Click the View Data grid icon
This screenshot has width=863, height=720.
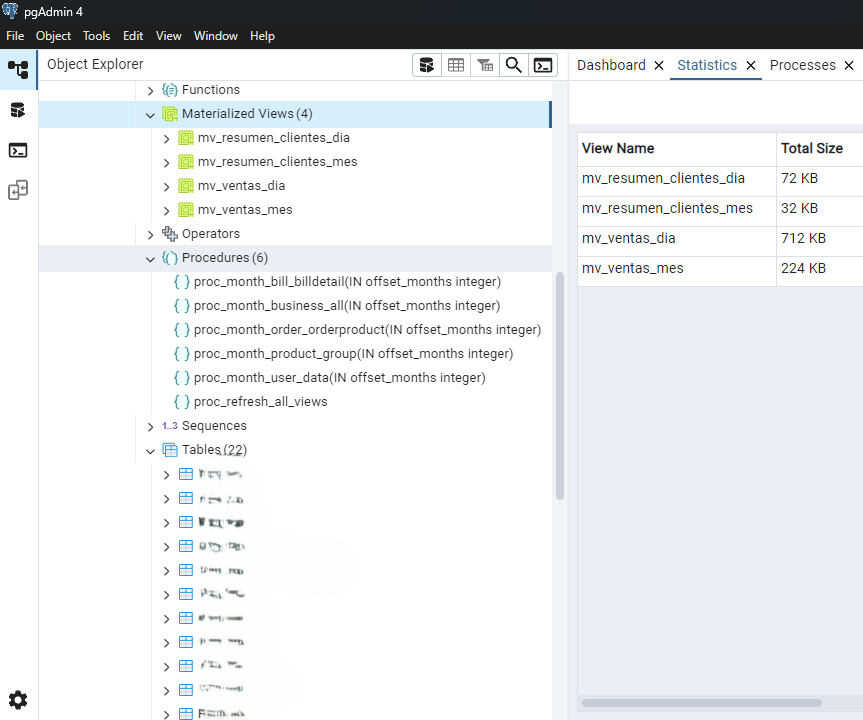(456, 65)
